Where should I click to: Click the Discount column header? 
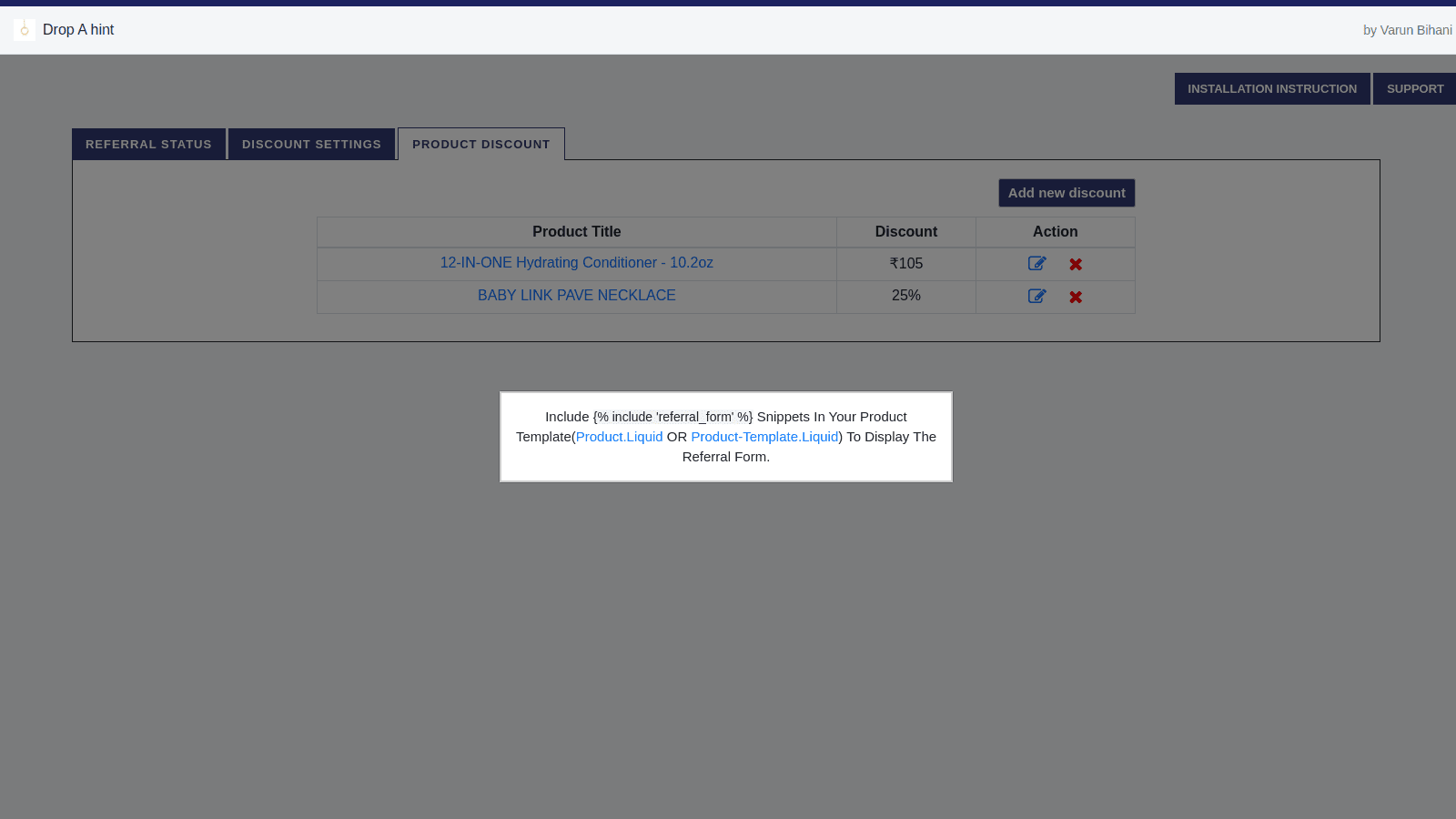coord(905,232)
